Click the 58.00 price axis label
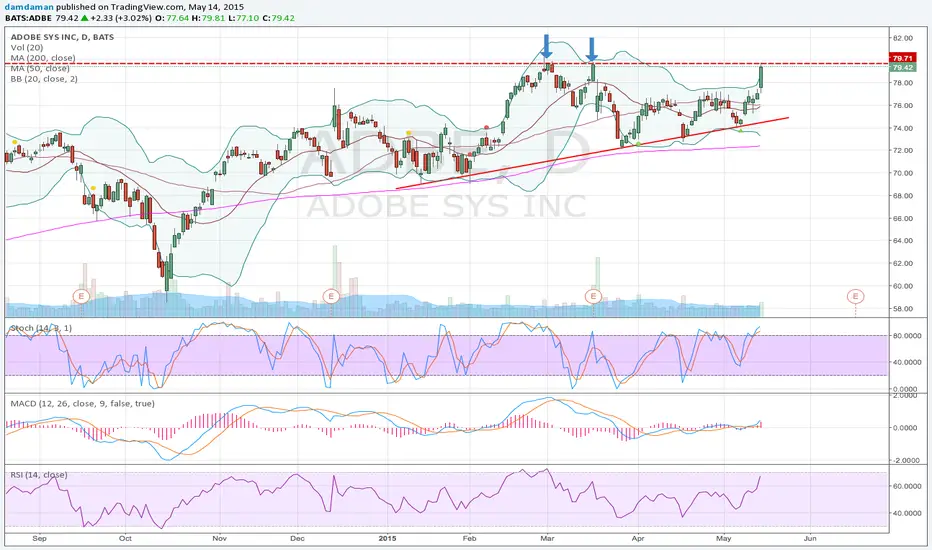 (x=902, y=309)
